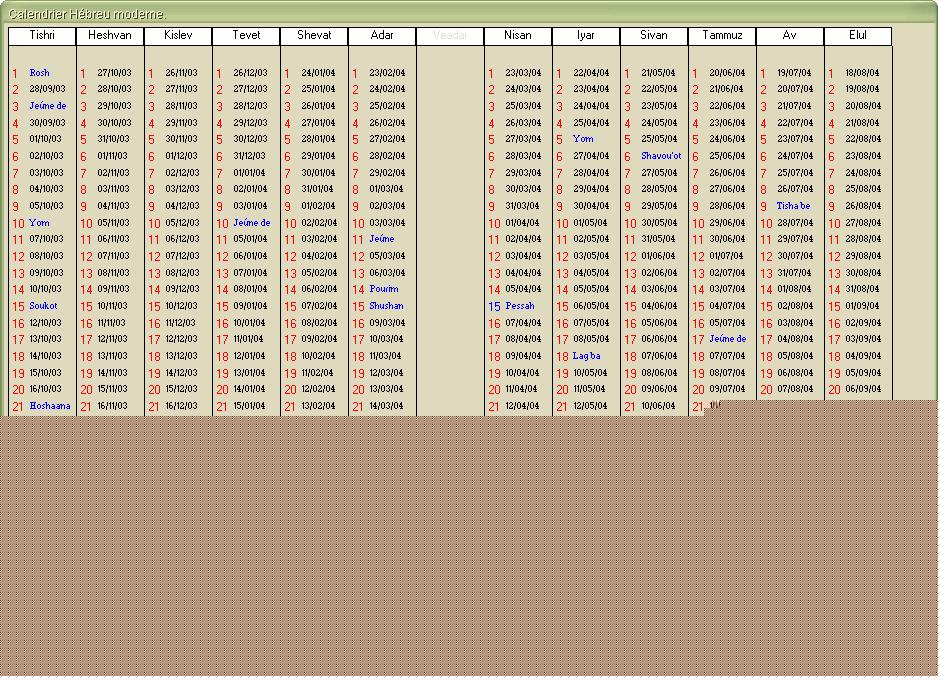Open the Soukot holiday in Tishri

click(x=43, y=306)
